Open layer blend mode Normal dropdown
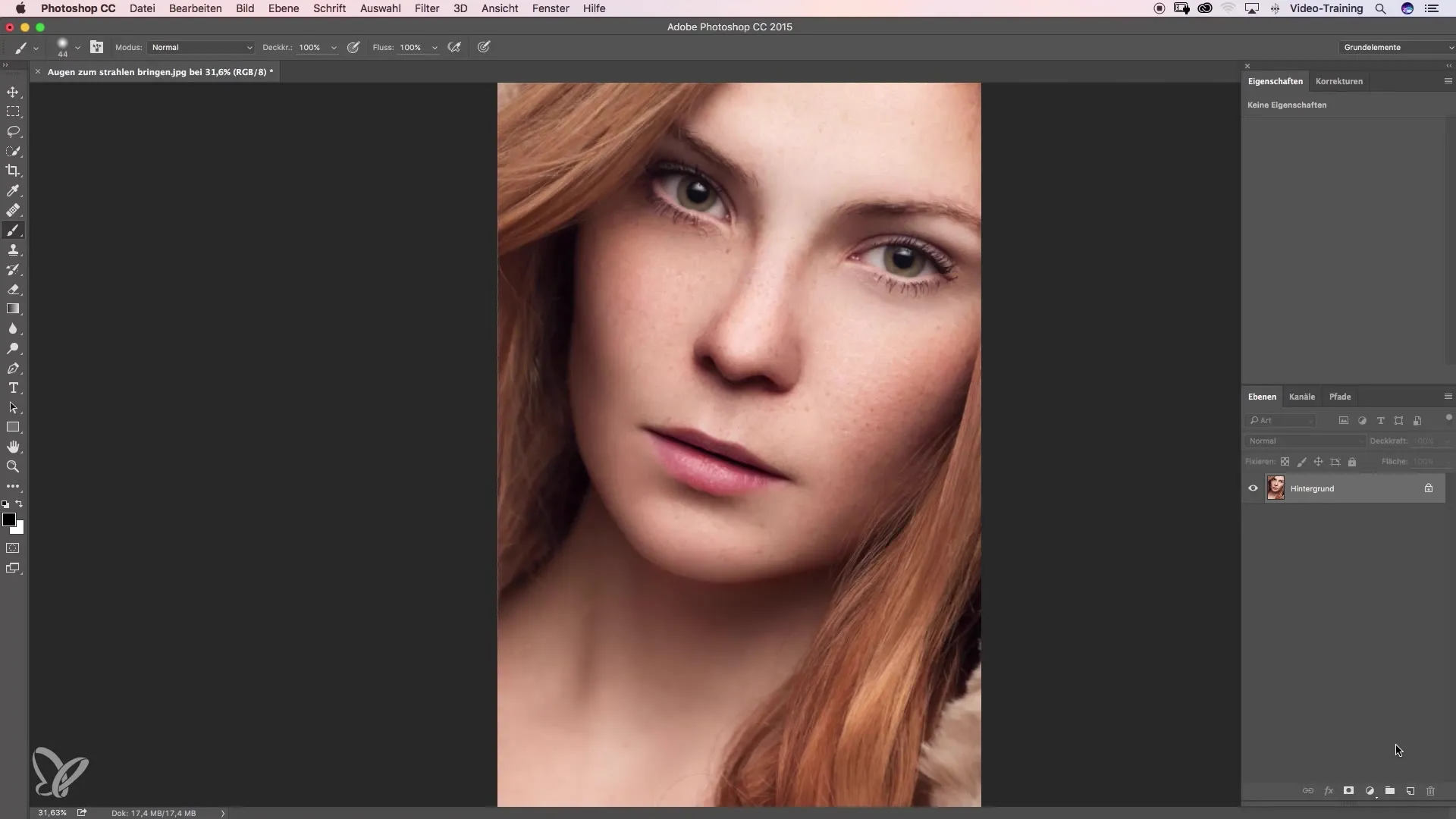This screenshot has width=1456, height=819. [x=1304, y=441]
